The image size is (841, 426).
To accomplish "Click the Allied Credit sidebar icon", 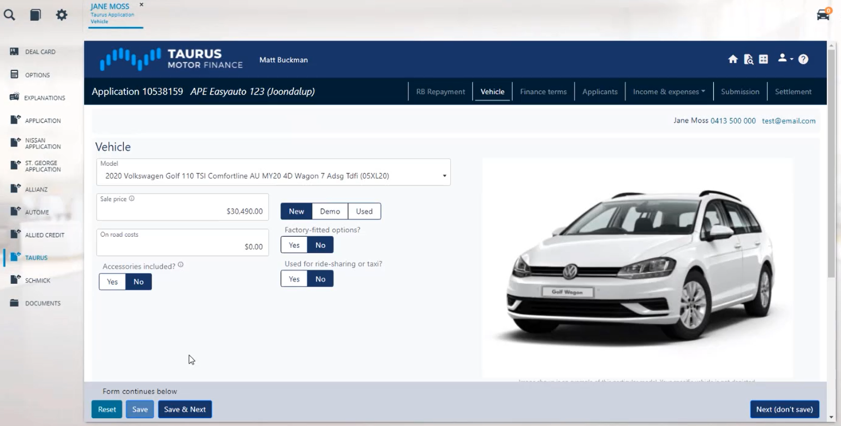I will click(x=15, y=234).
